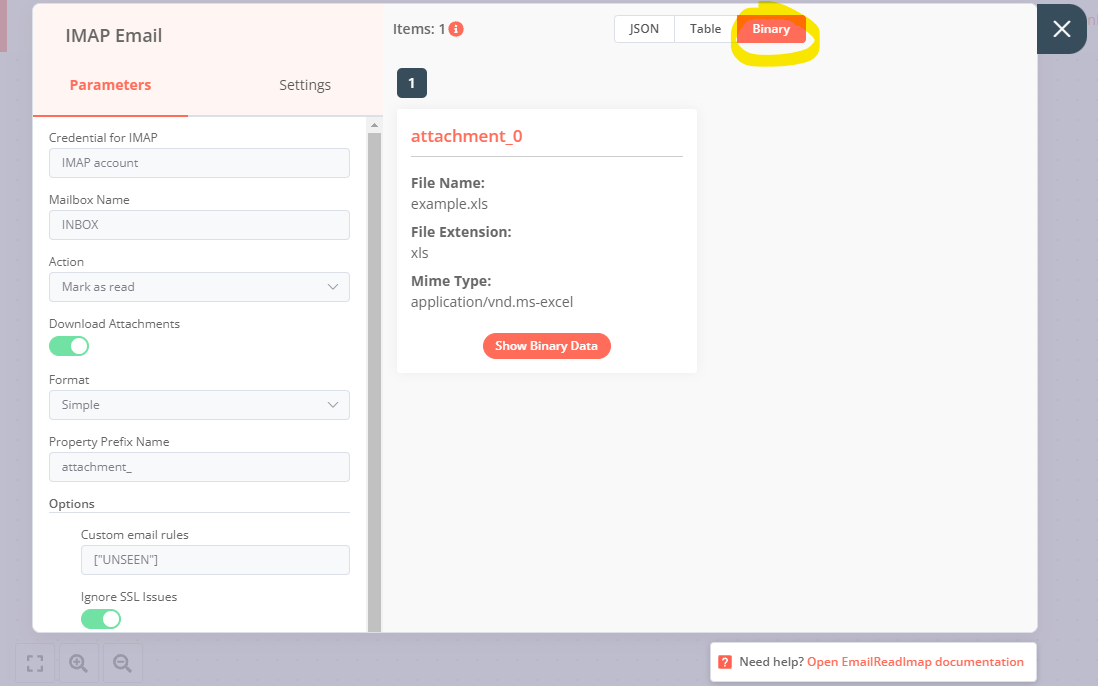Click the Custom email rules input field

pos(215,560)
